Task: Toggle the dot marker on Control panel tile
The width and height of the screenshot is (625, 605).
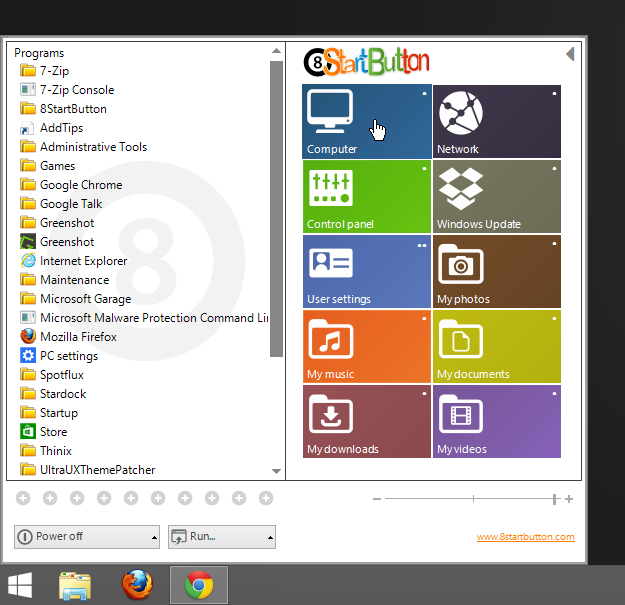Action: [x=425, y=169]
